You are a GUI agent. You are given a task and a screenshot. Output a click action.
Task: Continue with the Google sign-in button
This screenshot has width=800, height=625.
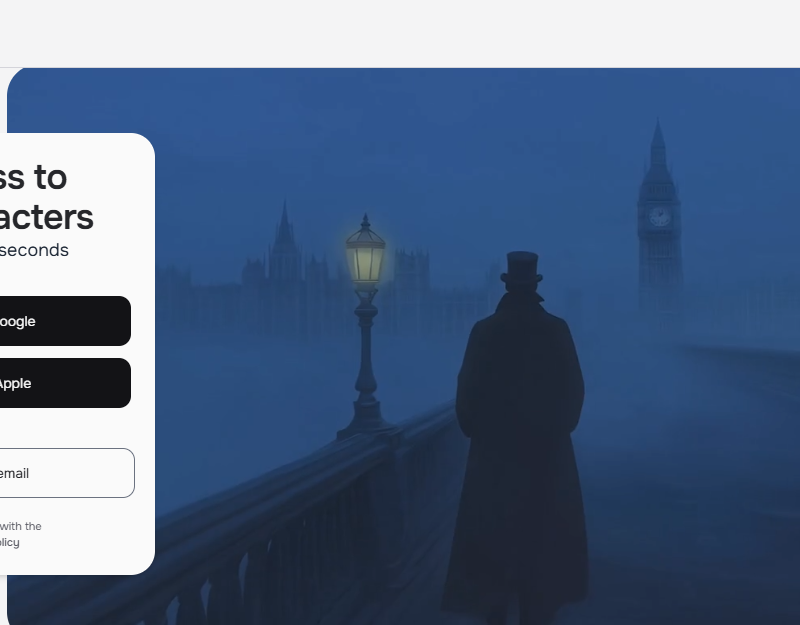tap(65, 321)
